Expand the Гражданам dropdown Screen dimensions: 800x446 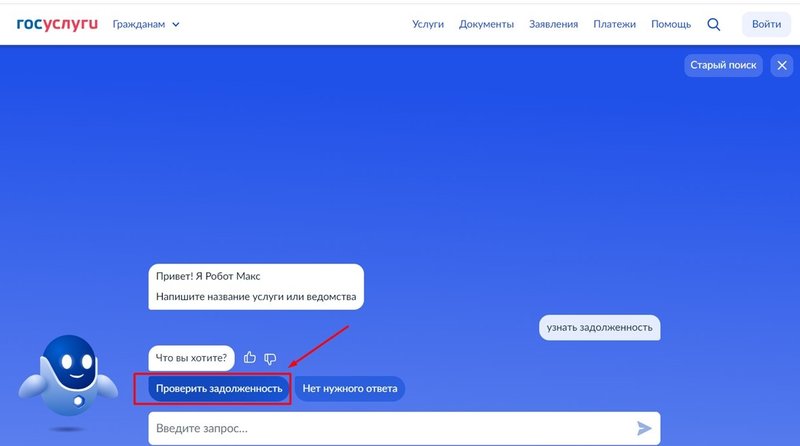tap(146, 24)
